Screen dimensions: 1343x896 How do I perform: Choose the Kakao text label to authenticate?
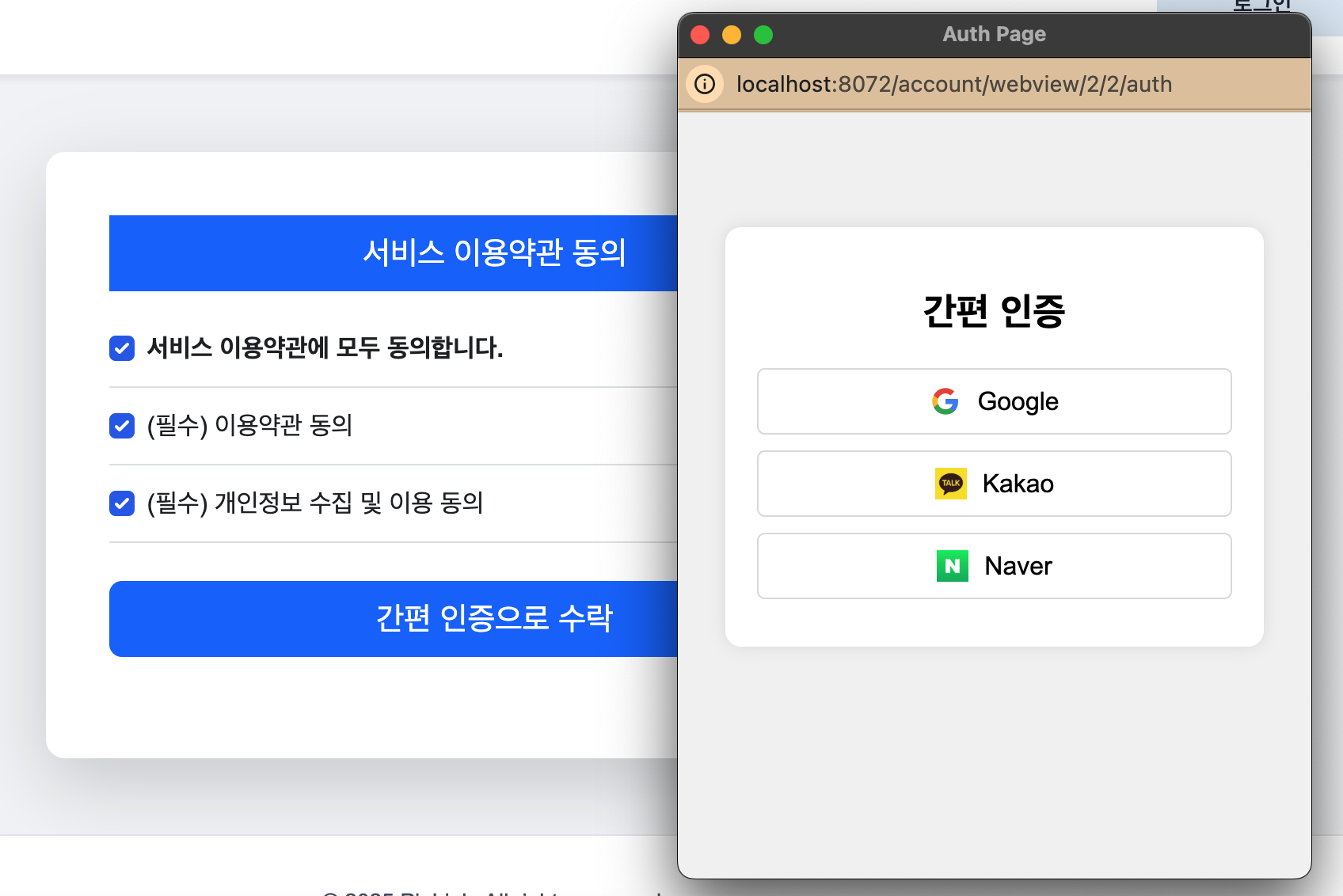pos(1018,484)
